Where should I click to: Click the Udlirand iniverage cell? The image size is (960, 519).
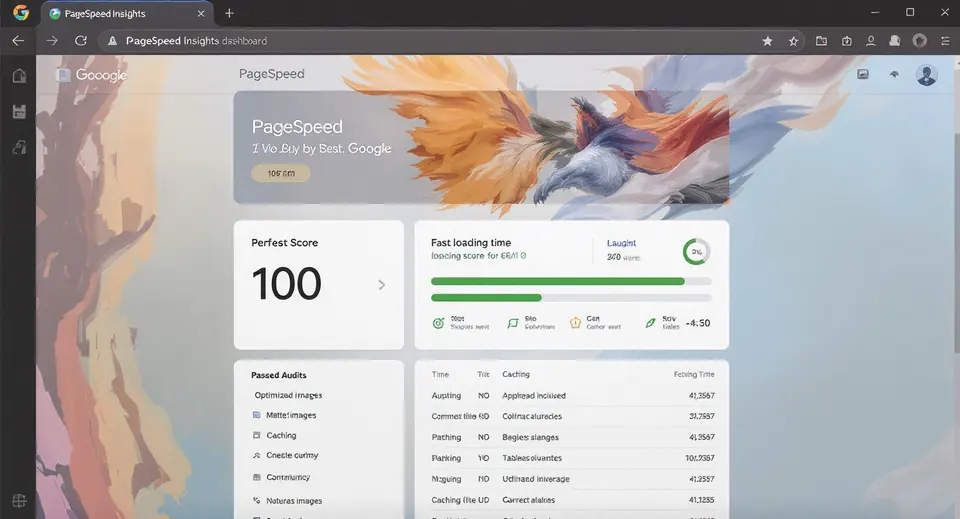pyautogui.click(x=536, y=479)
